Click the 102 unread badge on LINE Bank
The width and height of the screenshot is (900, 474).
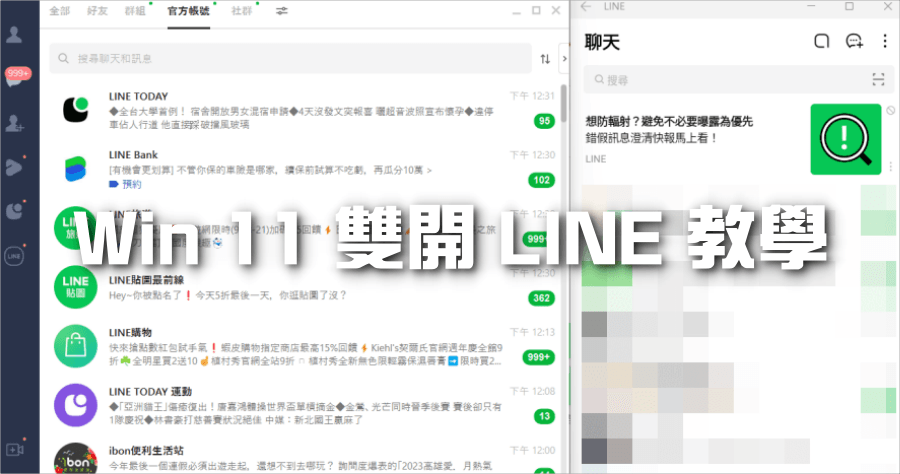pos(541,180)
